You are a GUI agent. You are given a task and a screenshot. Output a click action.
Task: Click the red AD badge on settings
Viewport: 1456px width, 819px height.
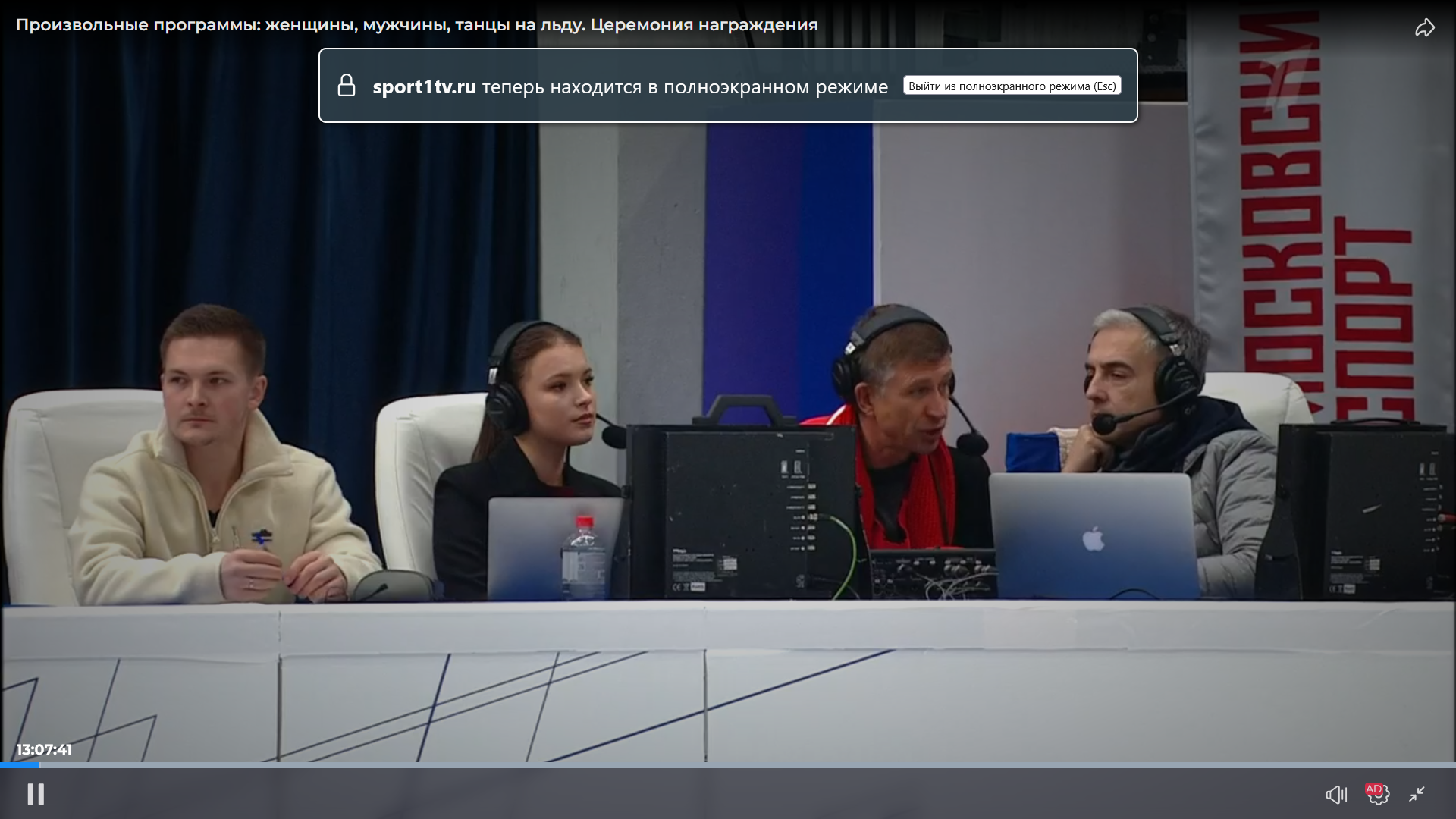coord(1373,789)
